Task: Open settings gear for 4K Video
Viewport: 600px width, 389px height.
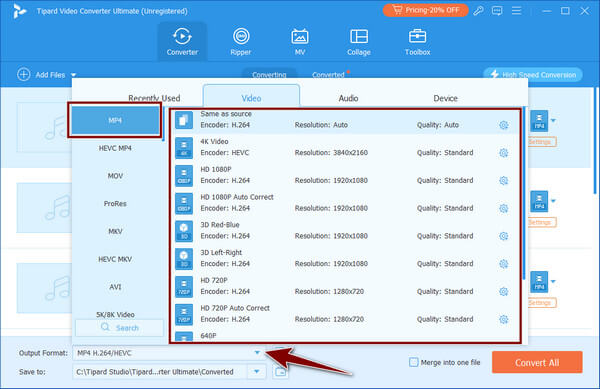Action: 504,153
